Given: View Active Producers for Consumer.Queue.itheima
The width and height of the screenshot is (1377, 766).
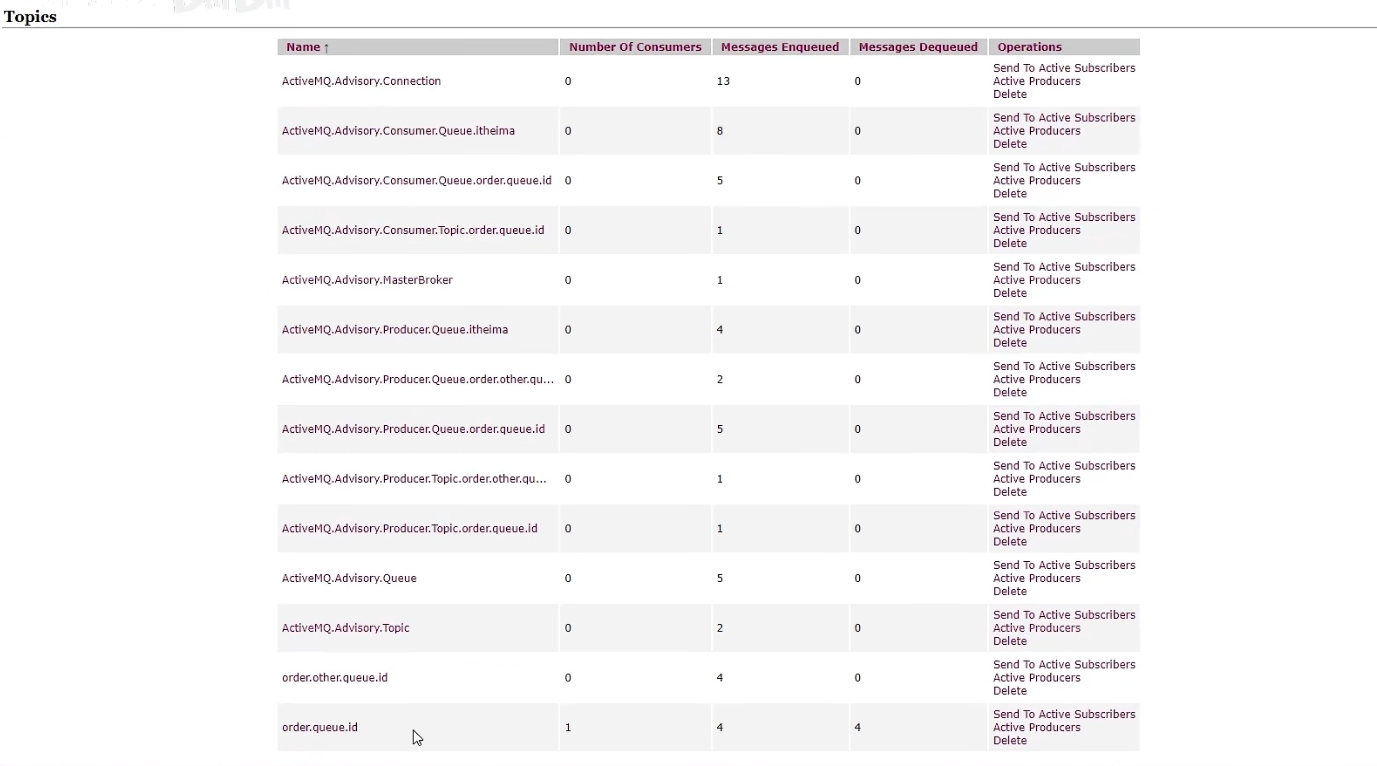Looking at the screenshot, I should tap(1036, 131).
